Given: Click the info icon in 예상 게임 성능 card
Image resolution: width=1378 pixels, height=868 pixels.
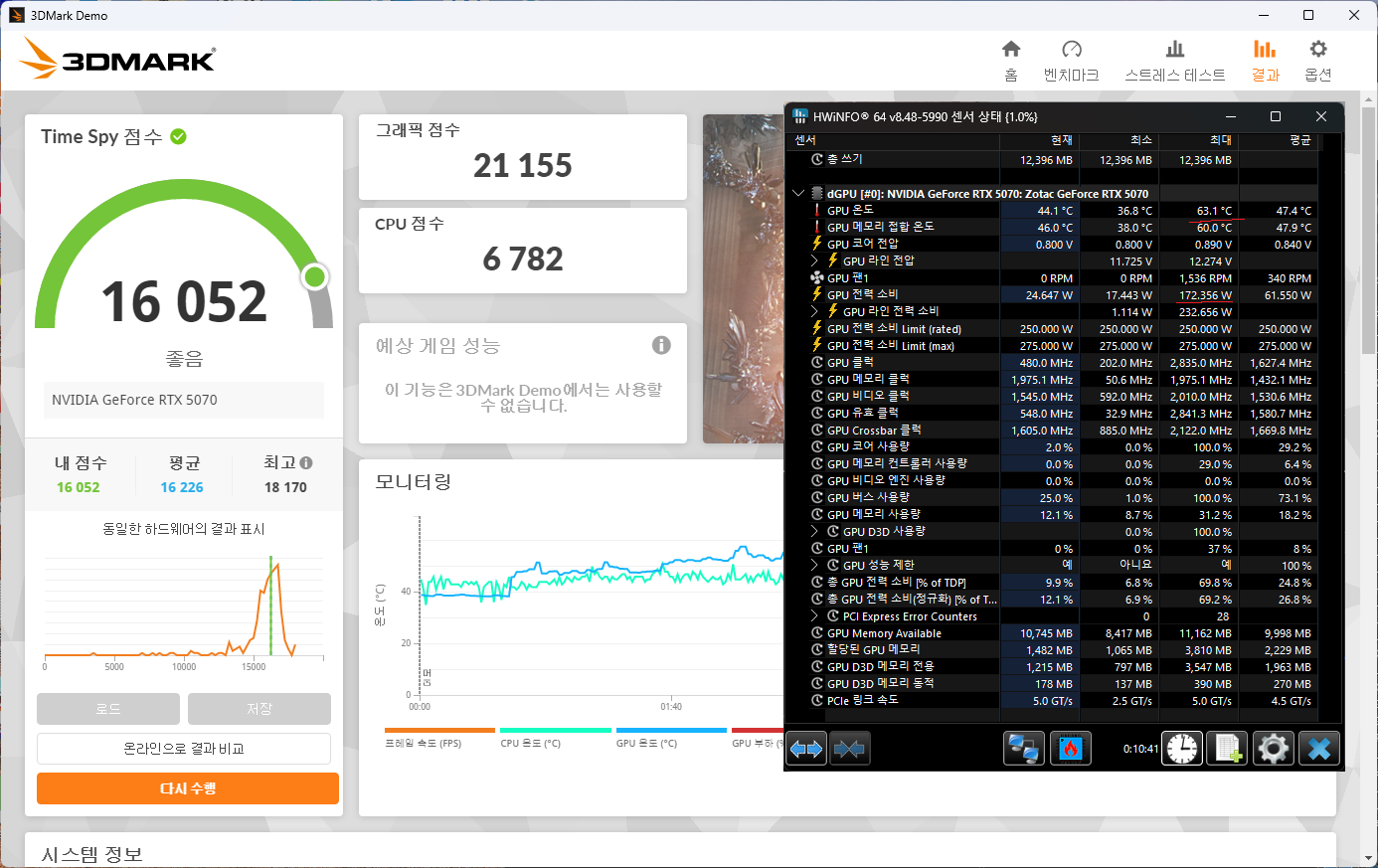Looking at the screenshot, I should pos(661,345).
